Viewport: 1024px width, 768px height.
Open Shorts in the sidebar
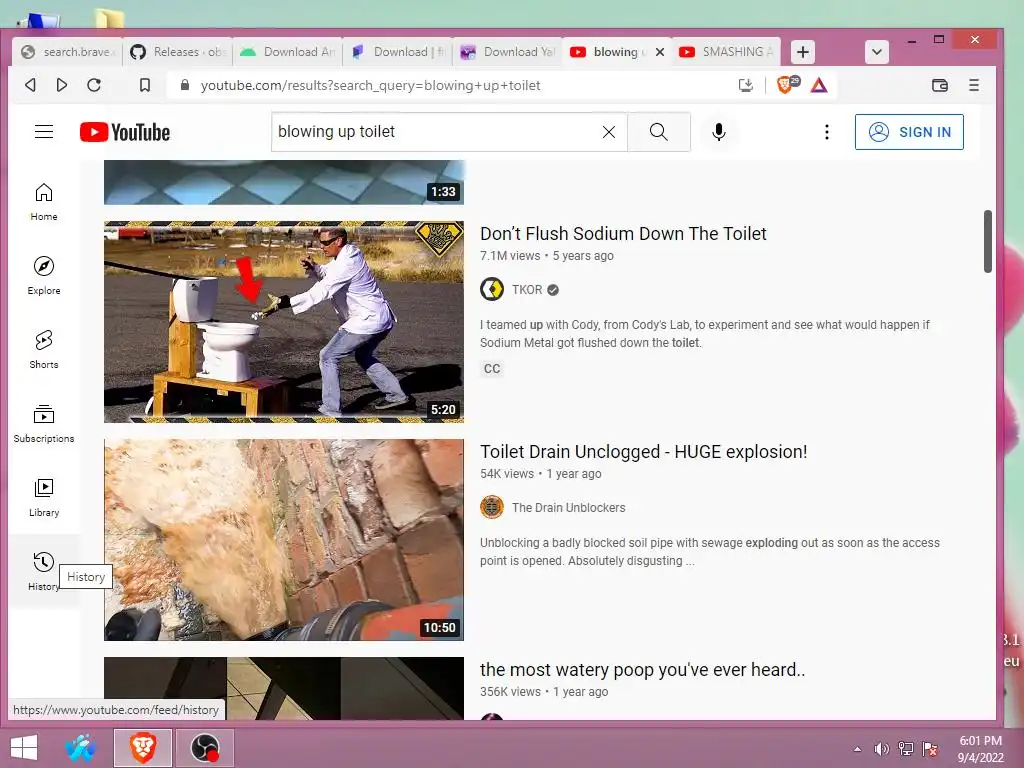(44, 349)
